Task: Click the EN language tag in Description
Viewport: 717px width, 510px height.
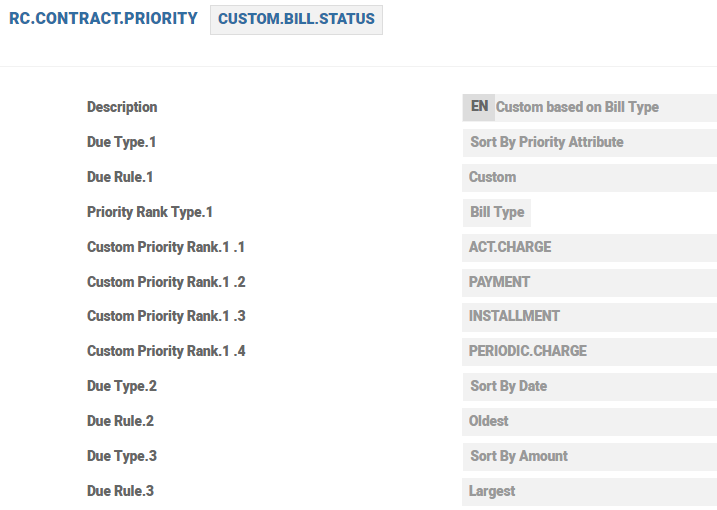Action: (479, 107)
